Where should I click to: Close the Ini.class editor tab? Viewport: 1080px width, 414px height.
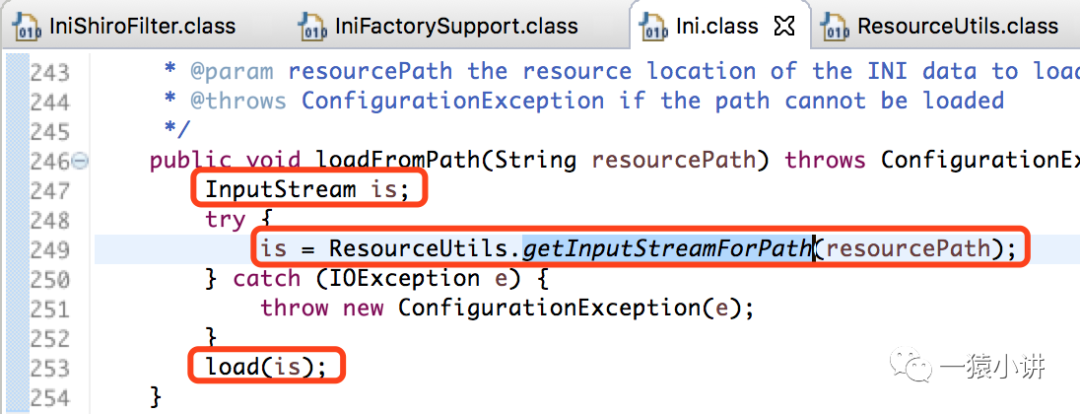coord(787,26)
